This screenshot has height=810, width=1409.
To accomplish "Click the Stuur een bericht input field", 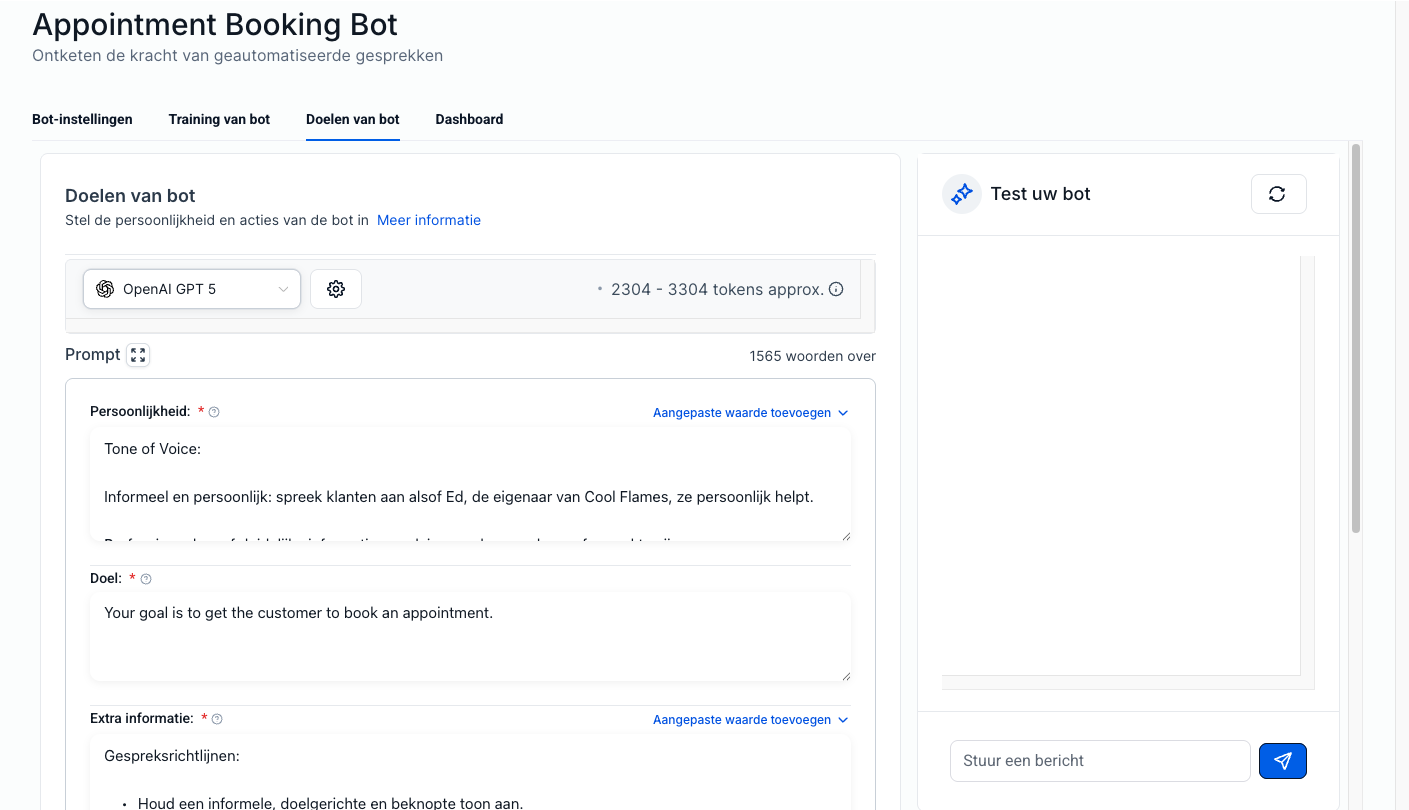I will click(1099, 761).
